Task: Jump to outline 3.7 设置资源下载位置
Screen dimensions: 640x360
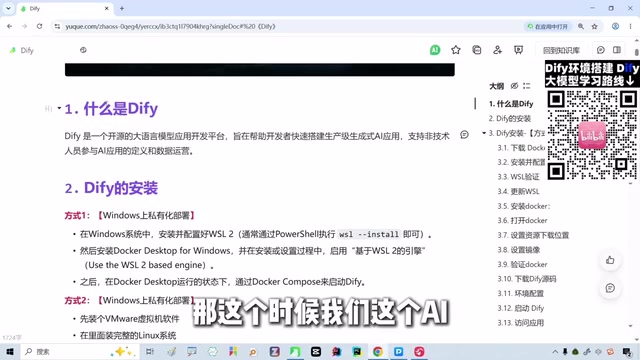Action: [533, 235]
